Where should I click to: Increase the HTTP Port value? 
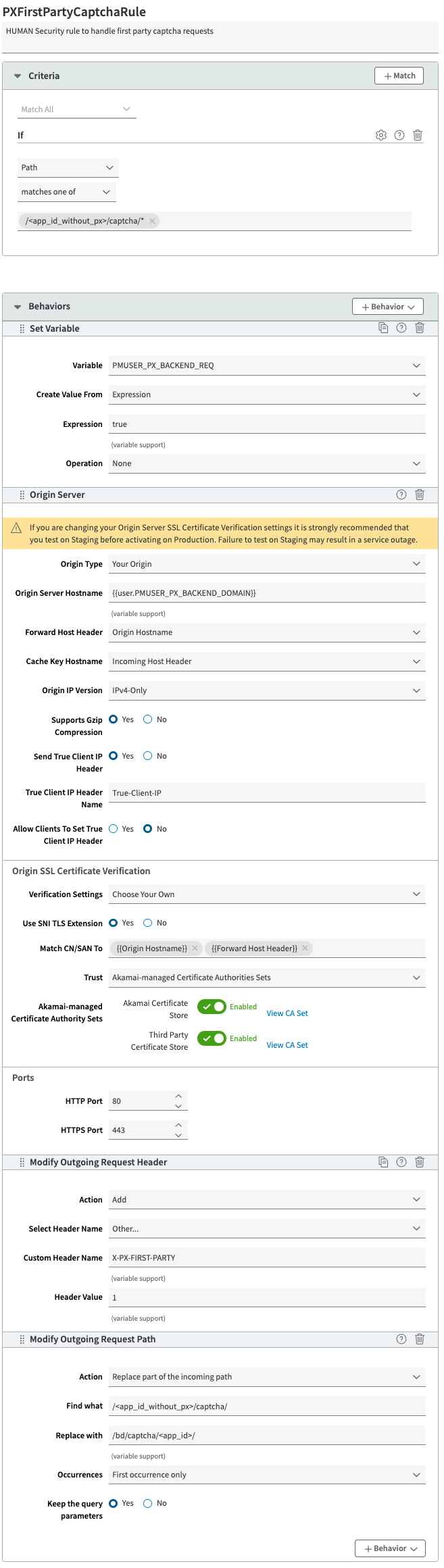click(178, 1096)
